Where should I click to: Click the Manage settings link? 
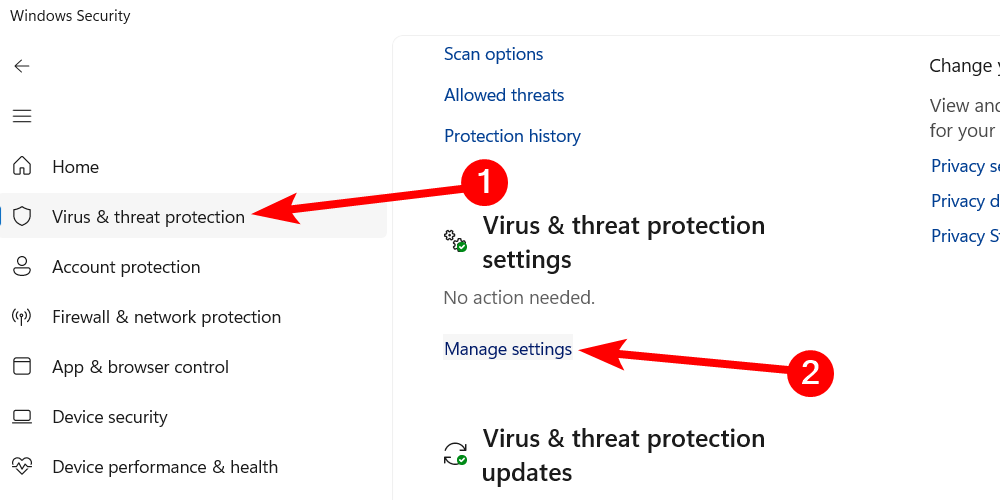pos(508,349)
